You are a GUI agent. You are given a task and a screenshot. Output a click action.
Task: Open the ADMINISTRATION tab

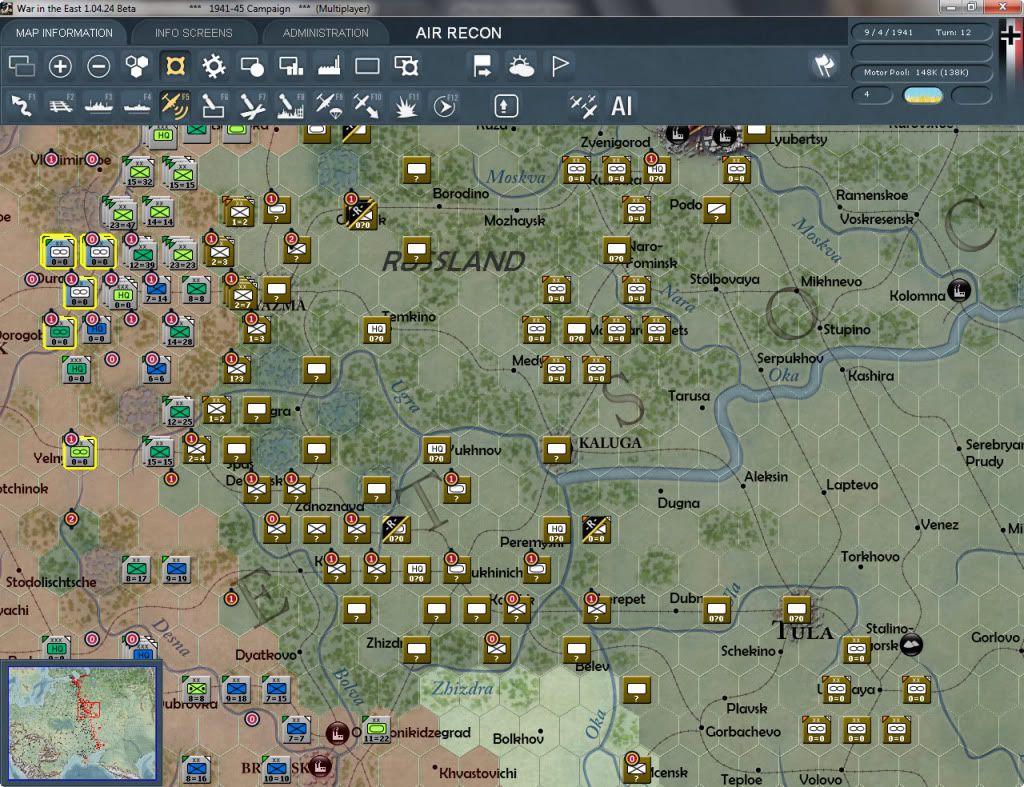[325, 33]
